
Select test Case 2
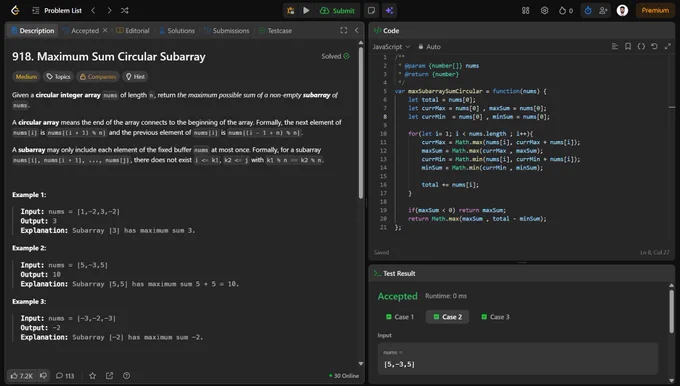[x=448, y=317]
